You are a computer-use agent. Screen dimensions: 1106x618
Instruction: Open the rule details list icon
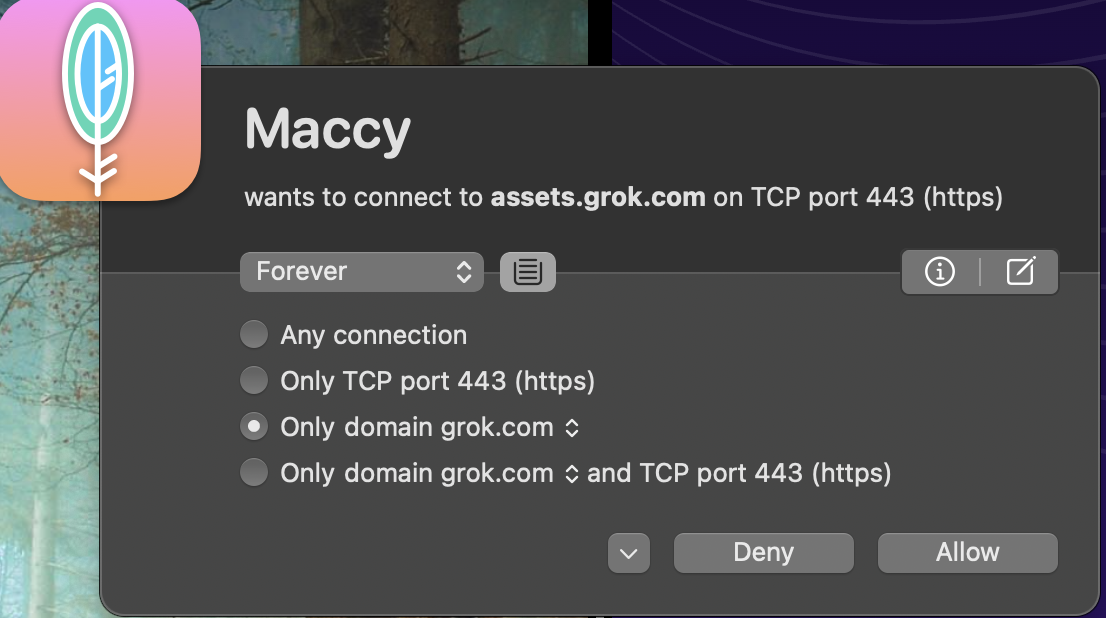528,272
